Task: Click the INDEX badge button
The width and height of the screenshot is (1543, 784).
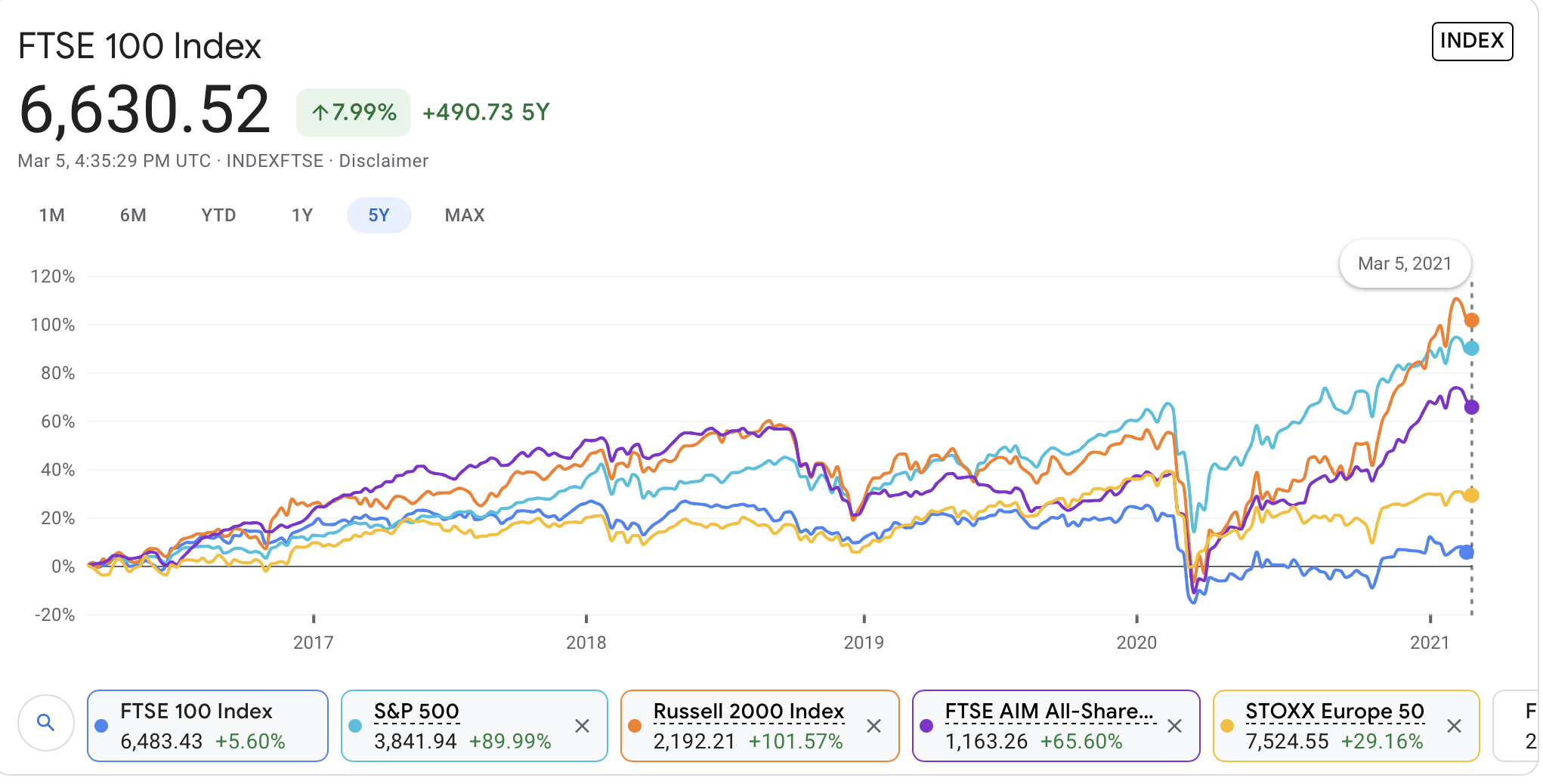Action: 1472,41
